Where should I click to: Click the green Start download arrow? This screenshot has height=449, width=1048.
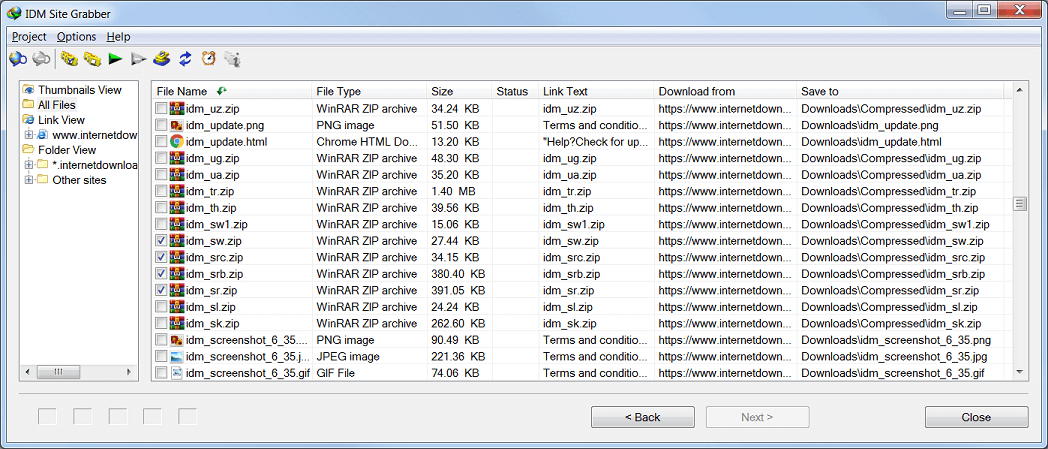[116, 60]
